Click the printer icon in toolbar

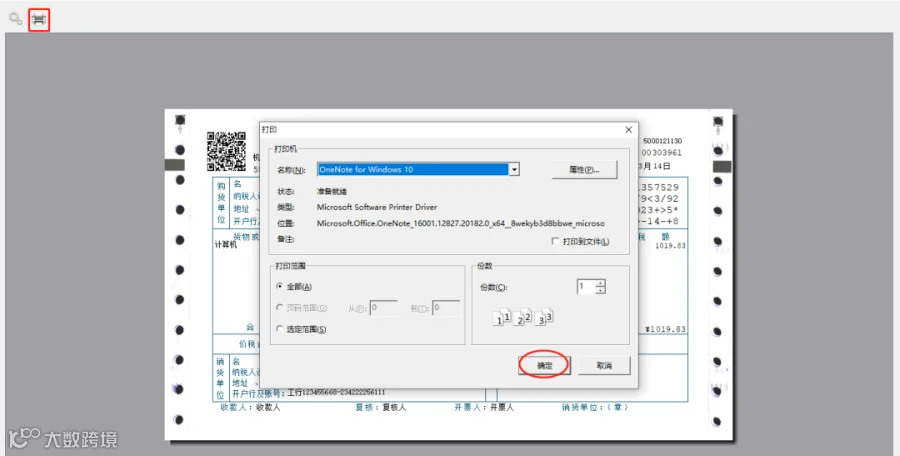[x=38, y=20]
